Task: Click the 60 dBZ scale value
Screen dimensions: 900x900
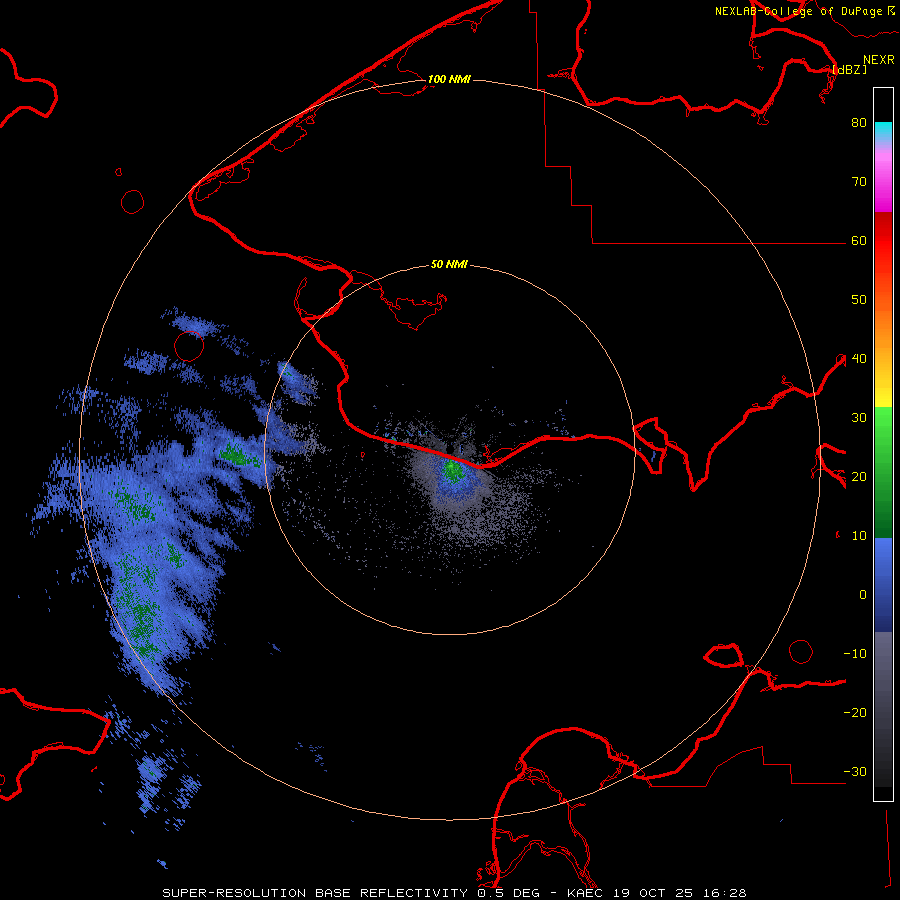Action: pos(859,240)
